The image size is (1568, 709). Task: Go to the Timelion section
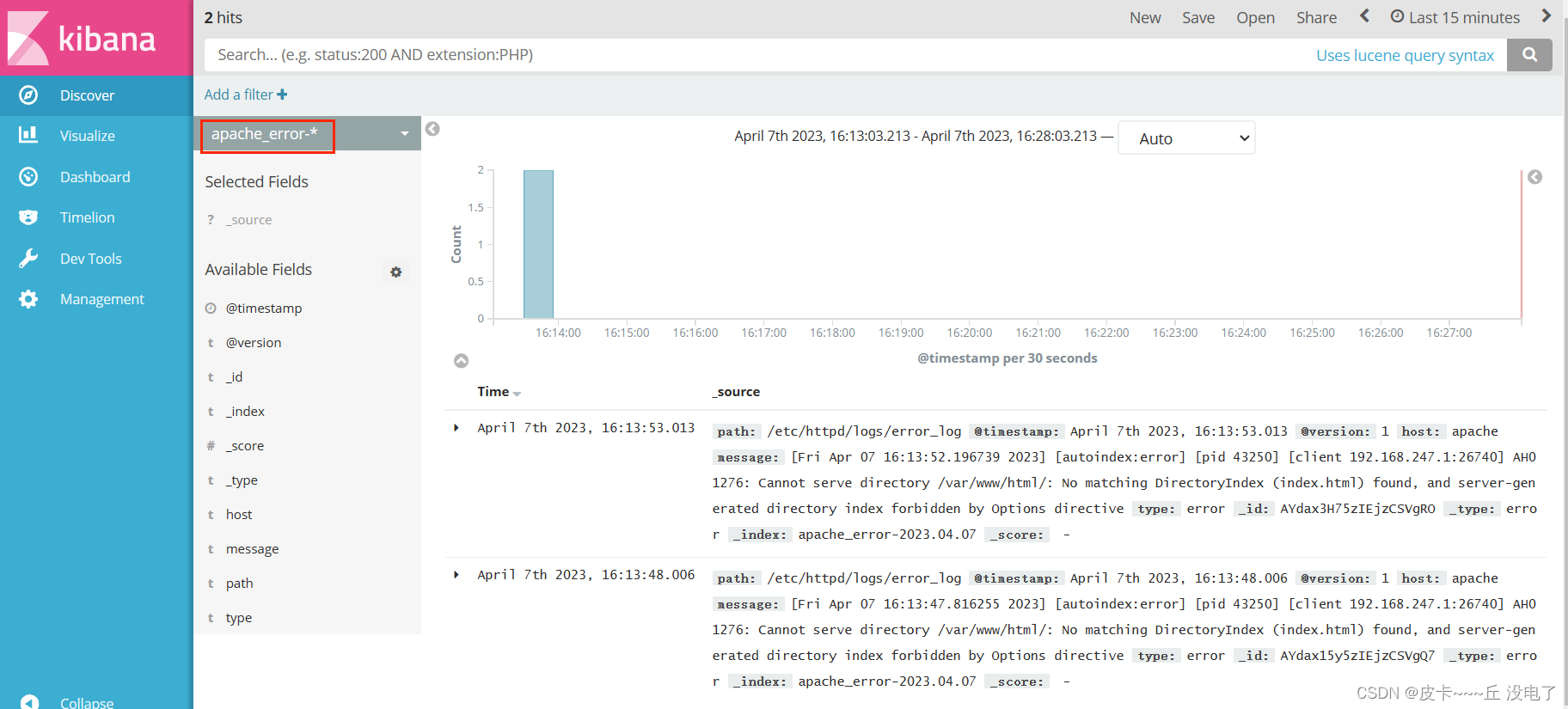pyautogui.click(x=87, y=217)
